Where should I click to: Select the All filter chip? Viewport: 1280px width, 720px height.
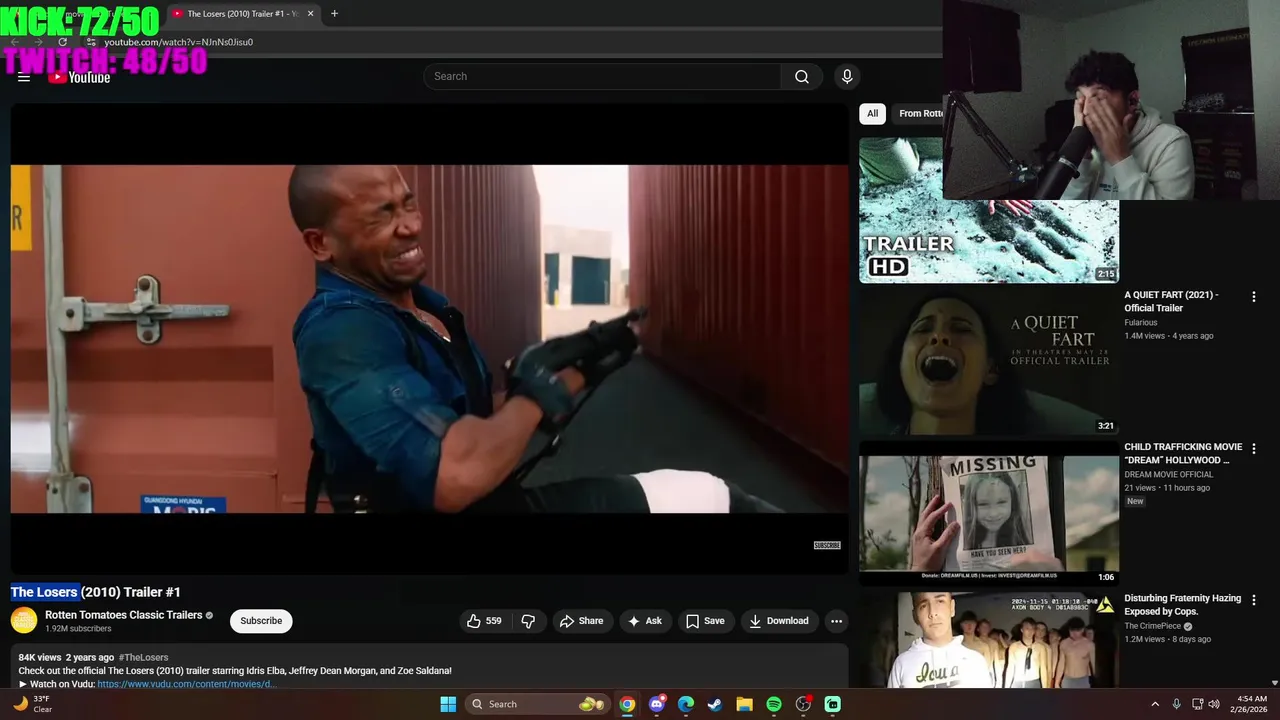[872, 114]
